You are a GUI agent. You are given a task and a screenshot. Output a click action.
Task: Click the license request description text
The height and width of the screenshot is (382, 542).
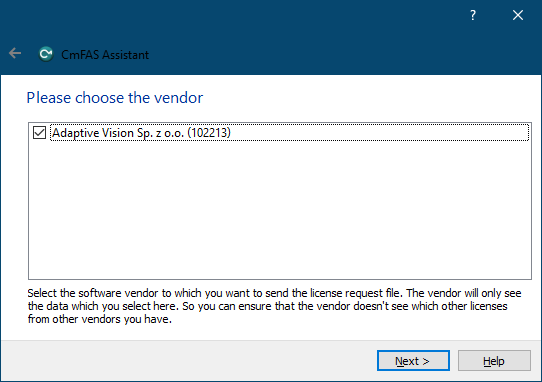coord(274,306)
